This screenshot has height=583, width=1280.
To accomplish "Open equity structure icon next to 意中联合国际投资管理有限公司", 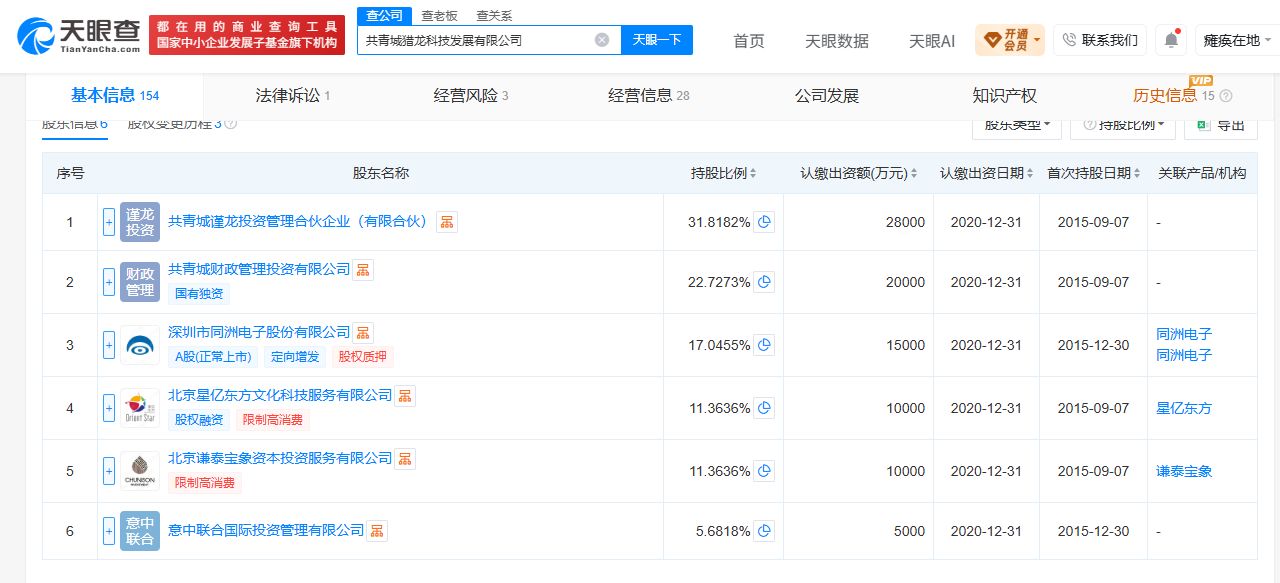I will [x=377, y=530].
